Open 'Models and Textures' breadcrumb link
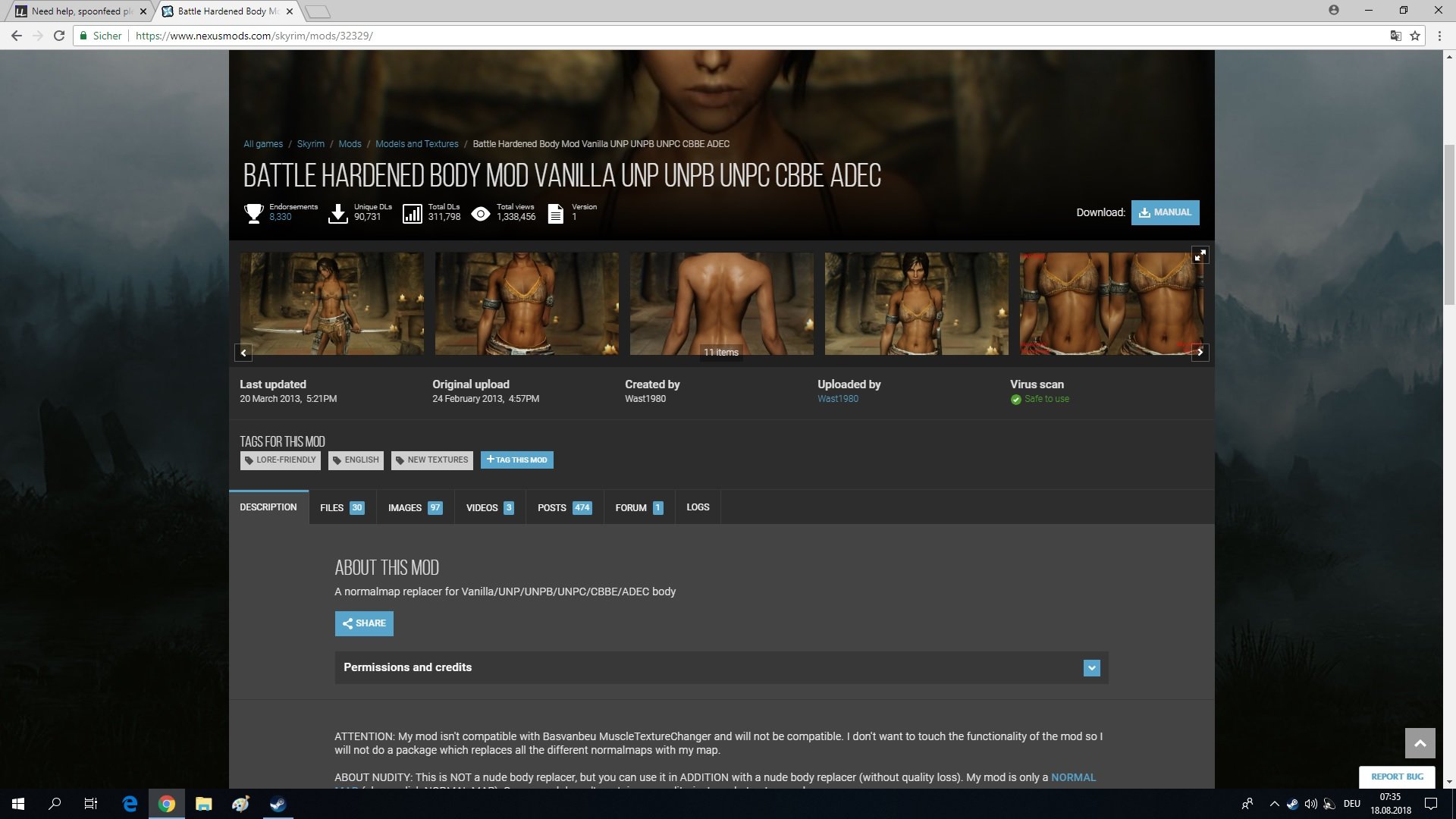1456x819 pixels. pyautogui.click(x=417, y=144)
